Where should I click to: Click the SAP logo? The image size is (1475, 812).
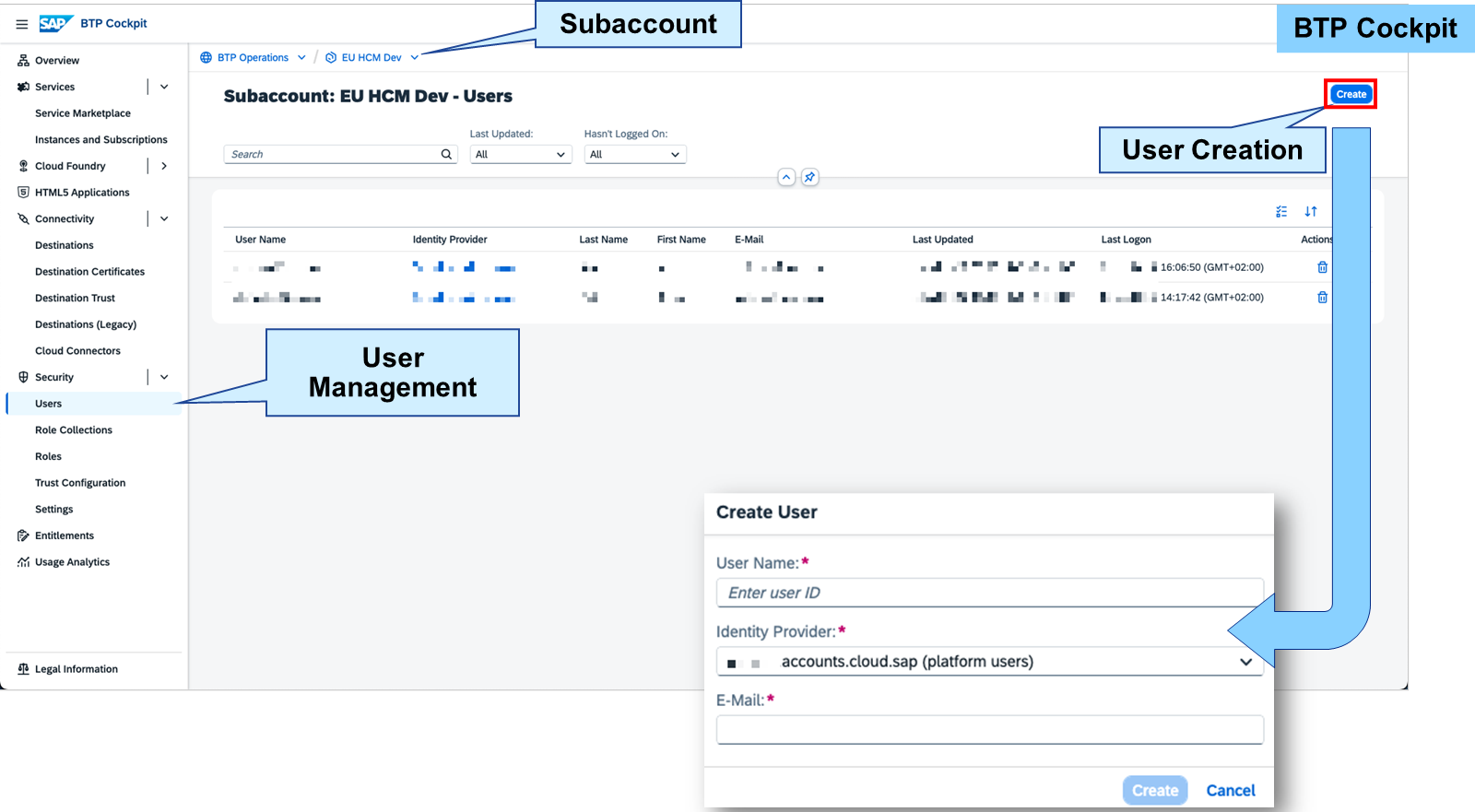pos(55,23)
